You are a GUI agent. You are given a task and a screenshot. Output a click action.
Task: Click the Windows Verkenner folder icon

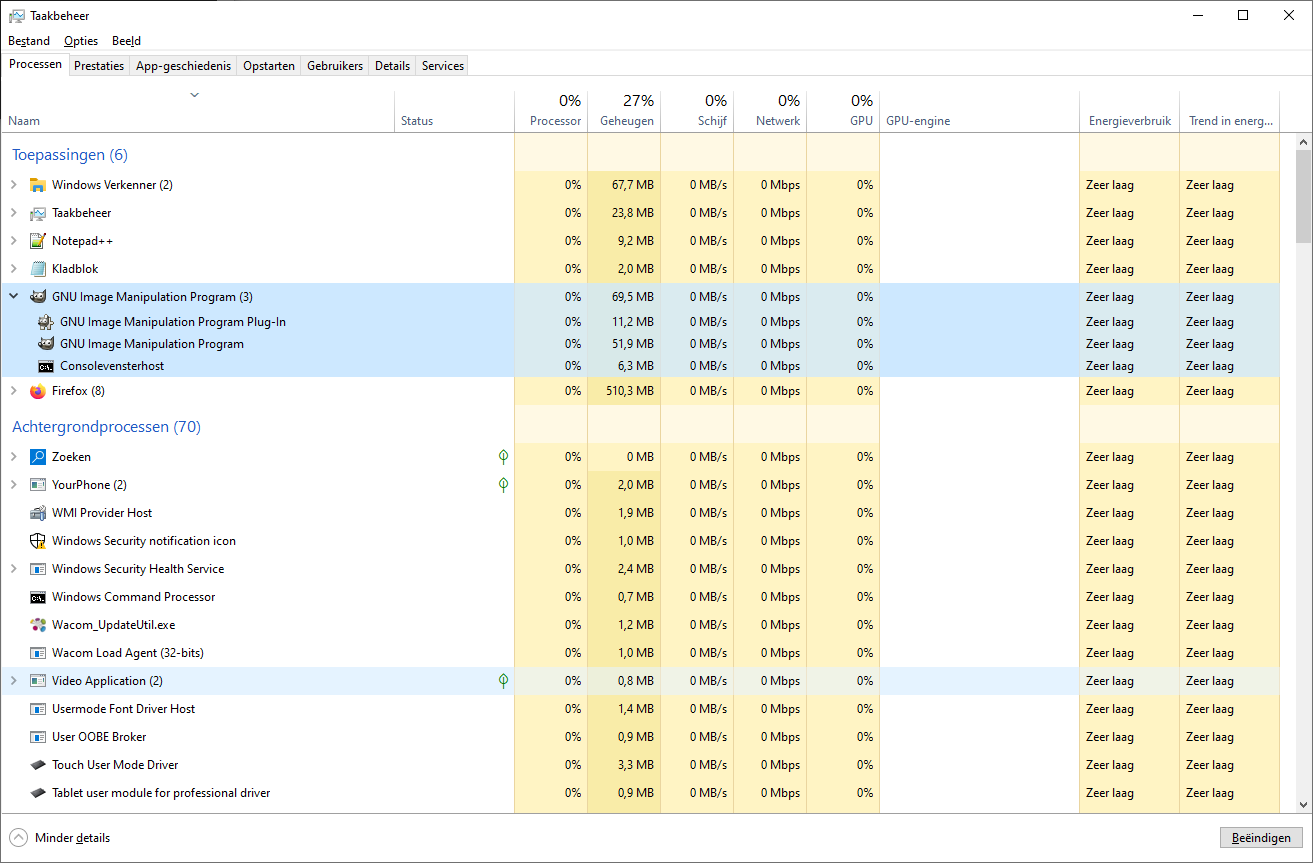click(38, 185)
